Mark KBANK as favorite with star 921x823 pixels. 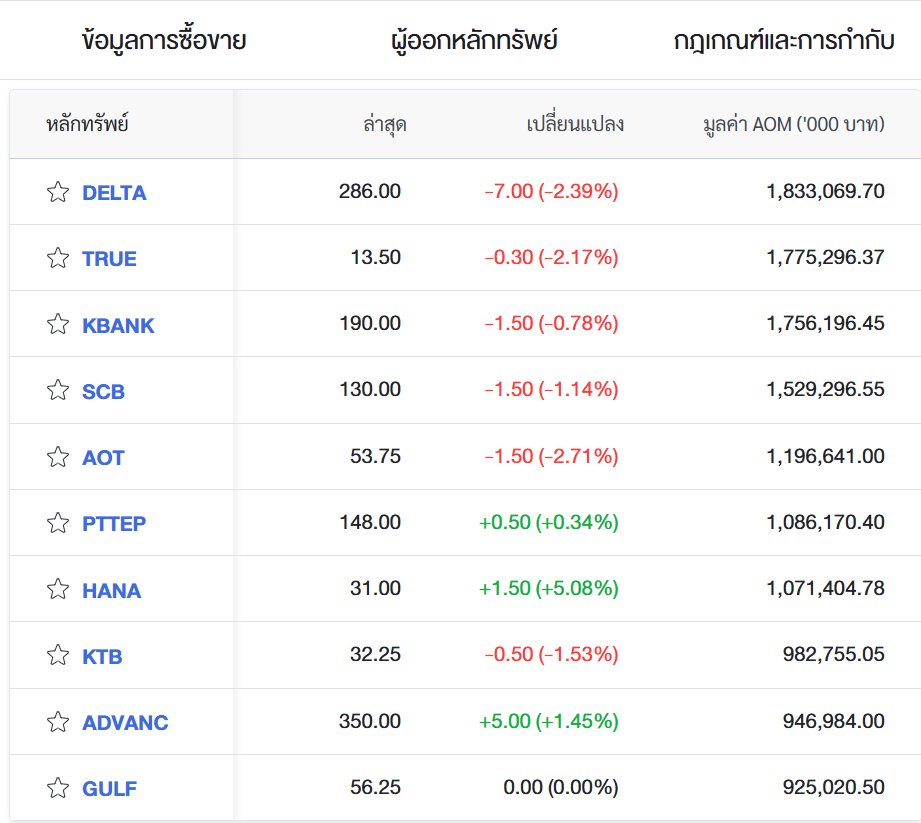(x=58, y=324)
